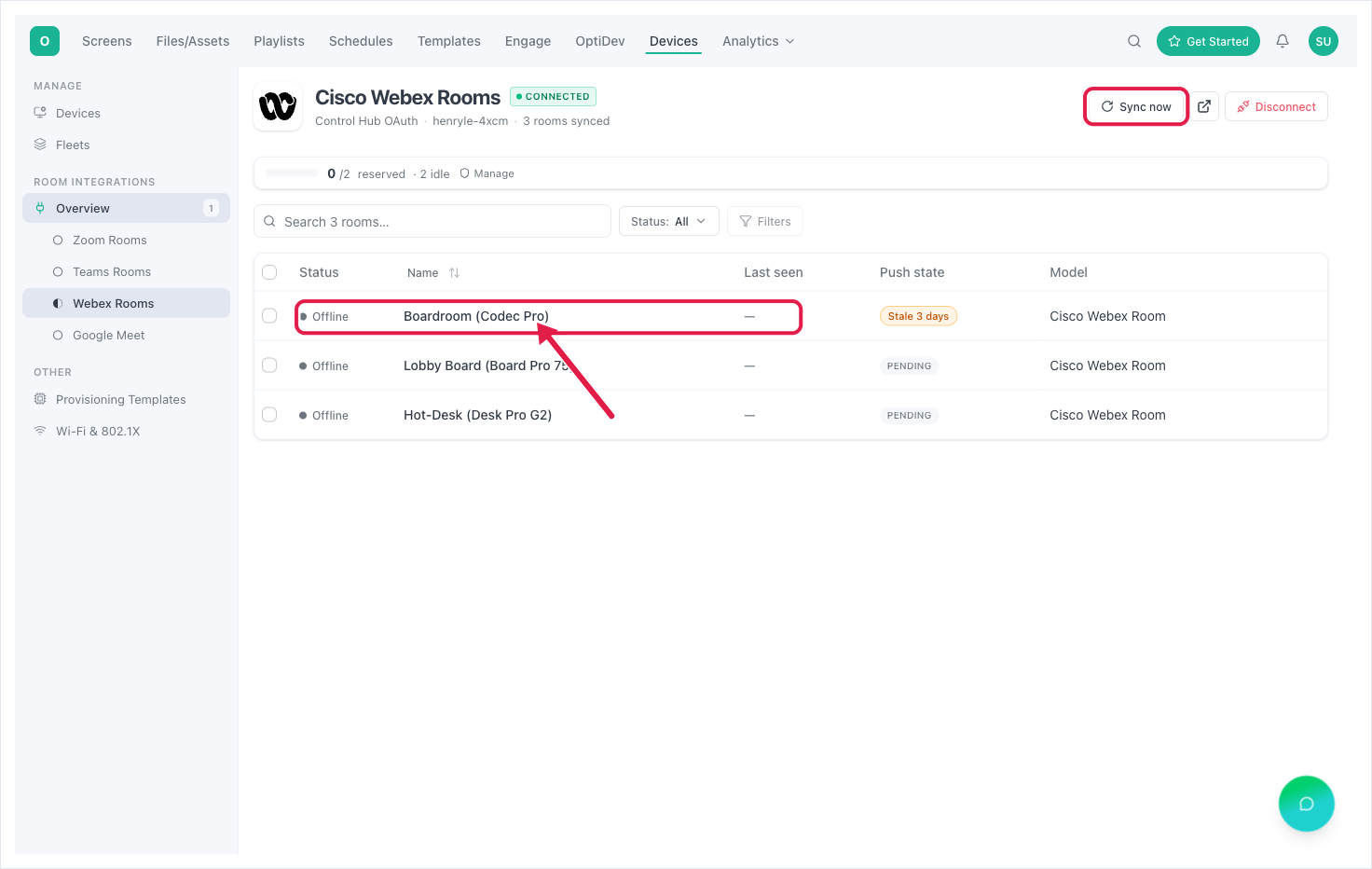Click the Model column header
The width and height of the screenshot is (1372, 869).
(x=1068, y=272)
